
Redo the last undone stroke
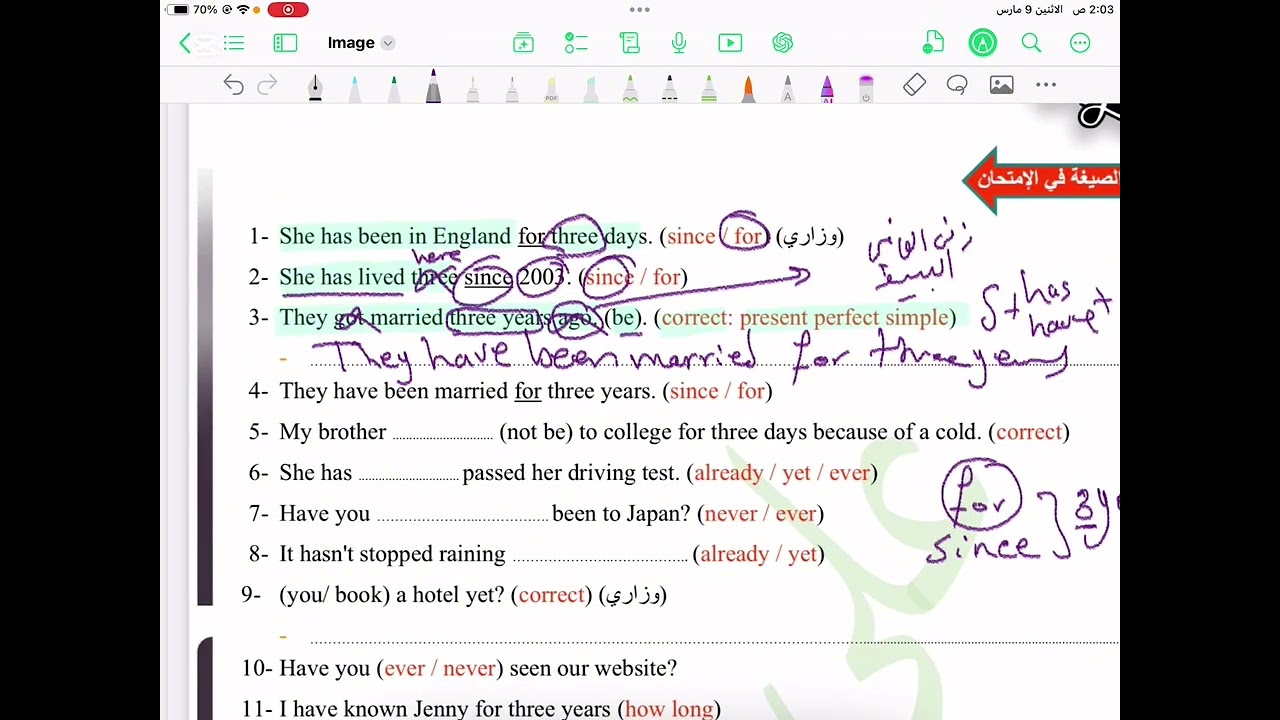pos(267,86)
